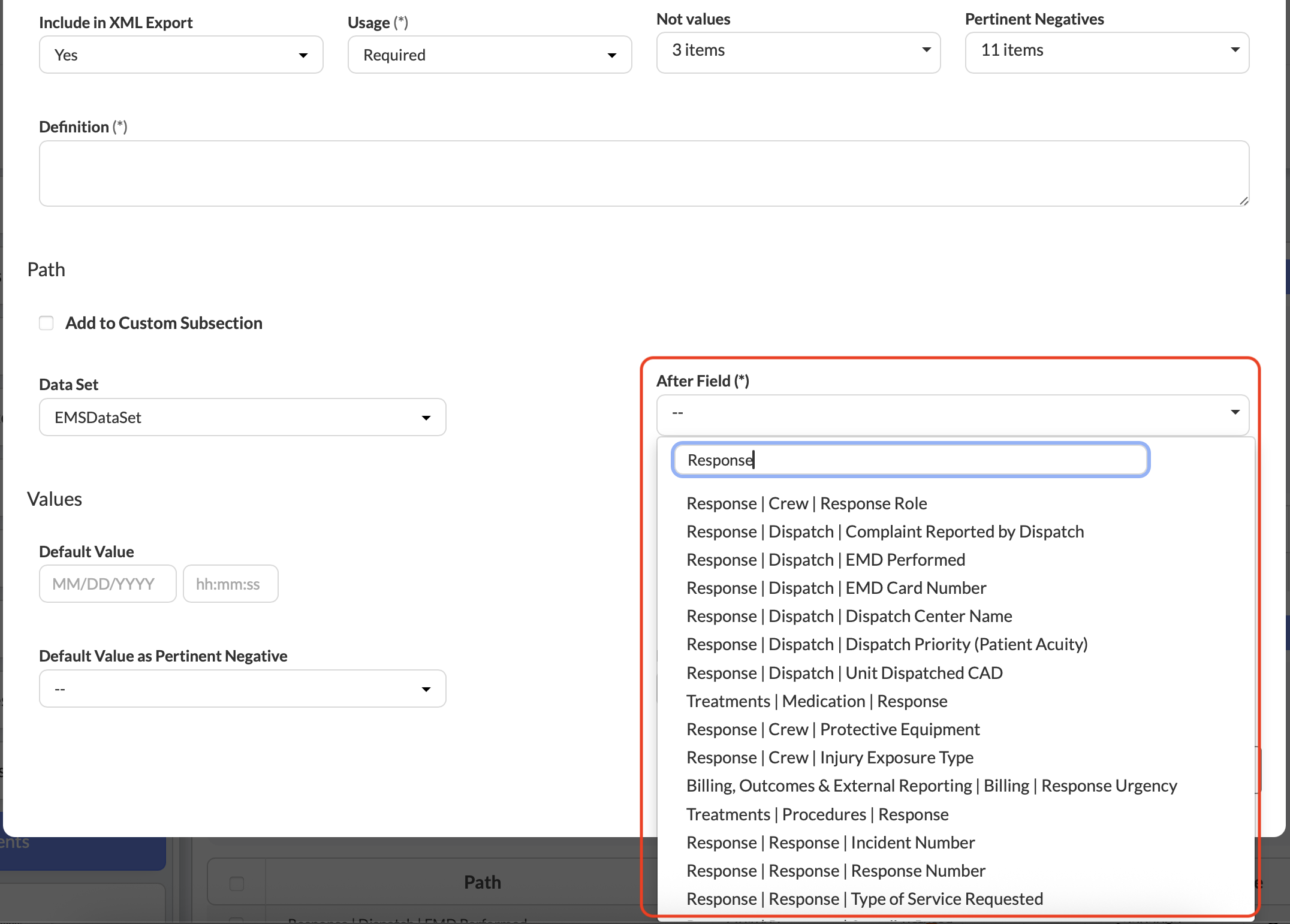Open the Not values 3 items dropdown
Screen dimensions: 1290x924
[x=798, y=51]
